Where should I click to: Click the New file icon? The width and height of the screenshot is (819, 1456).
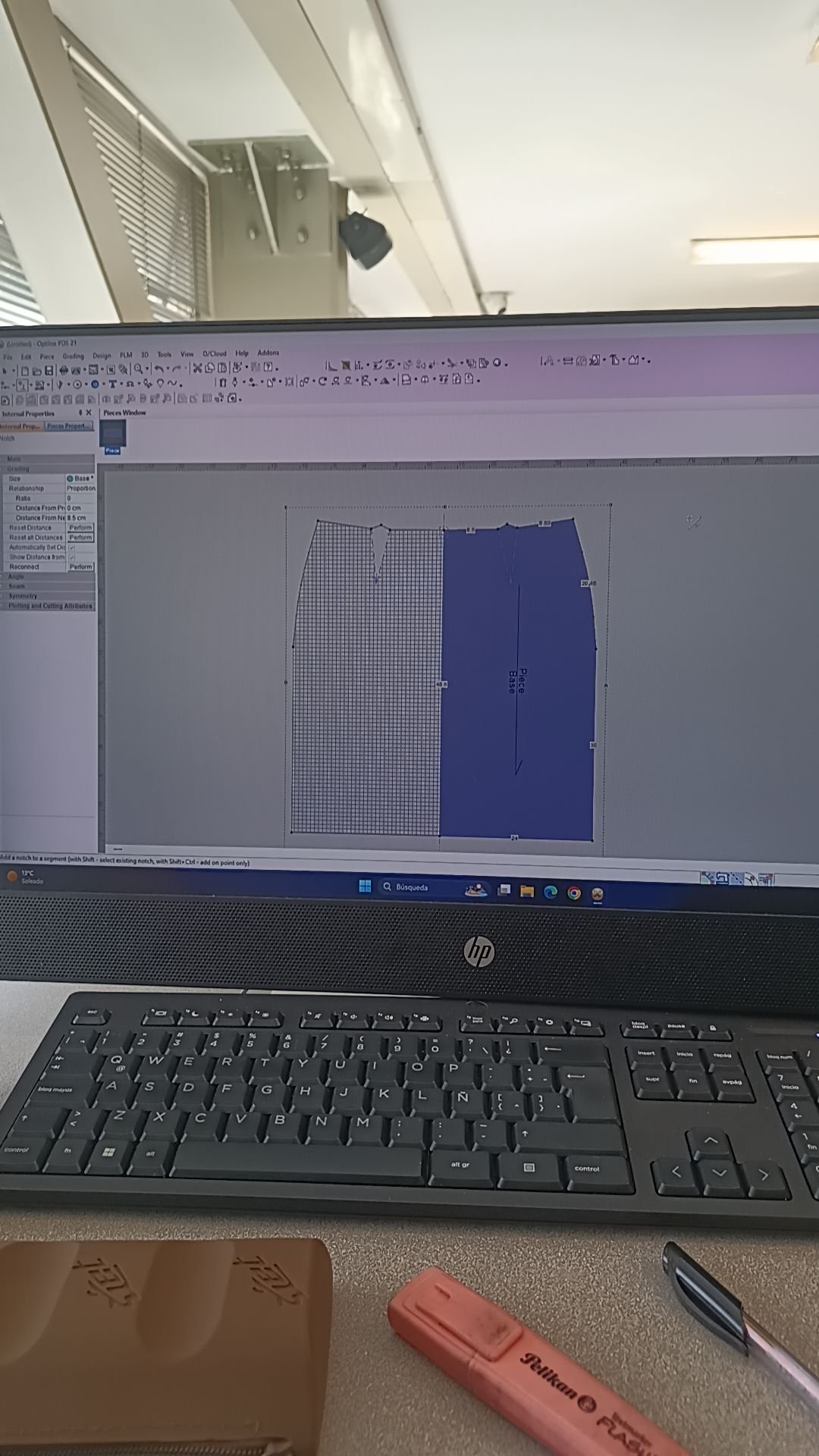pyautogui.click(x=25, y=371)
